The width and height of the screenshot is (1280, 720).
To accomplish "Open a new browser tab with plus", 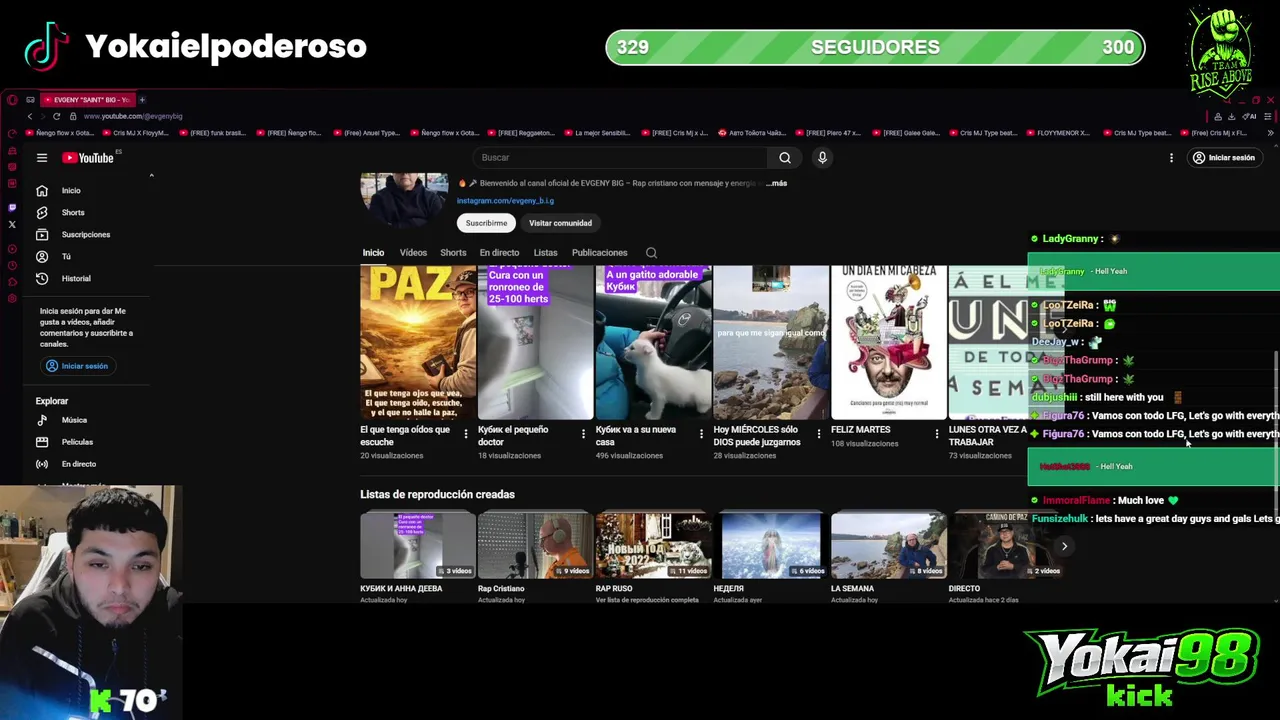I will (142, 100).
